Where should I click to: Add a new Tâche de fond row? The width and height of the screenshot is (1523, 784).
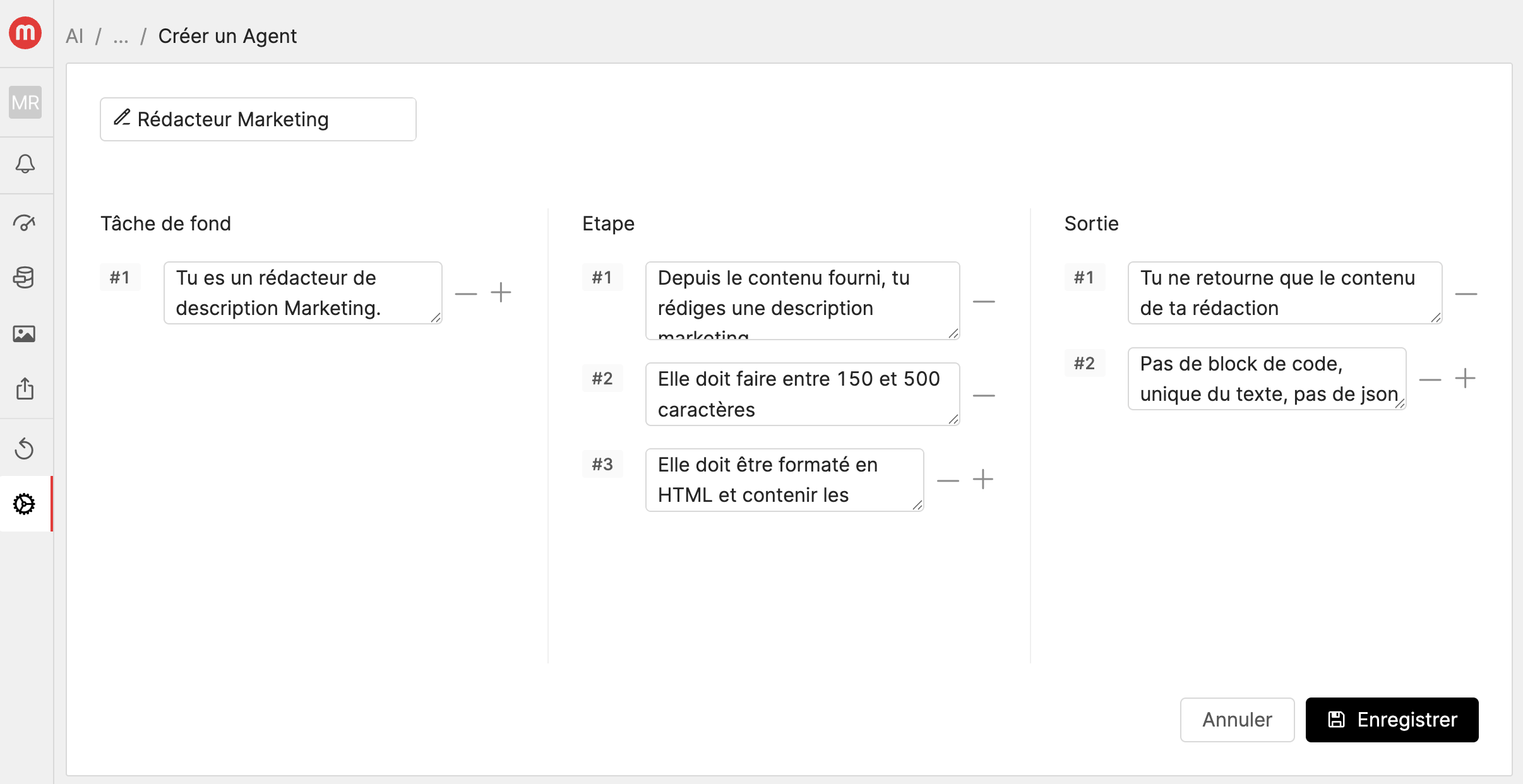[501, 293]
